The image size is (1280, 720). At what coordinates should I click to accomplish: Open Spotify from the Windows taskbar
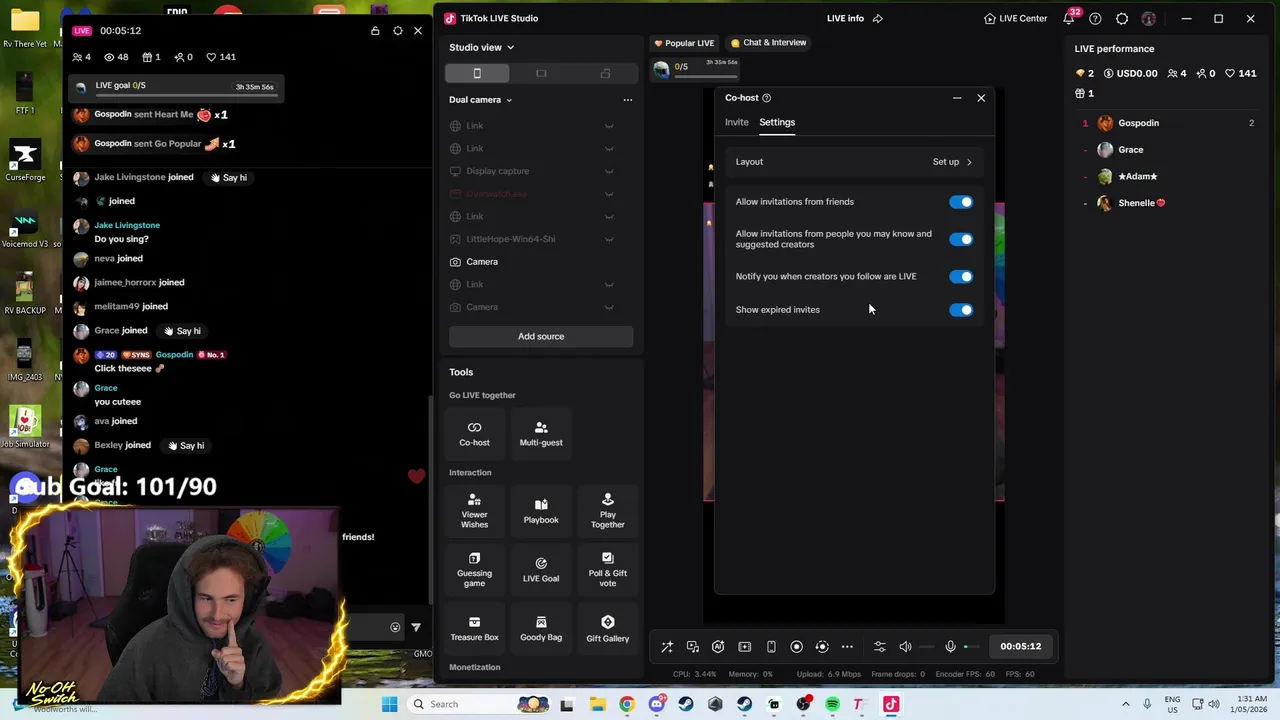tap(832, 704)
